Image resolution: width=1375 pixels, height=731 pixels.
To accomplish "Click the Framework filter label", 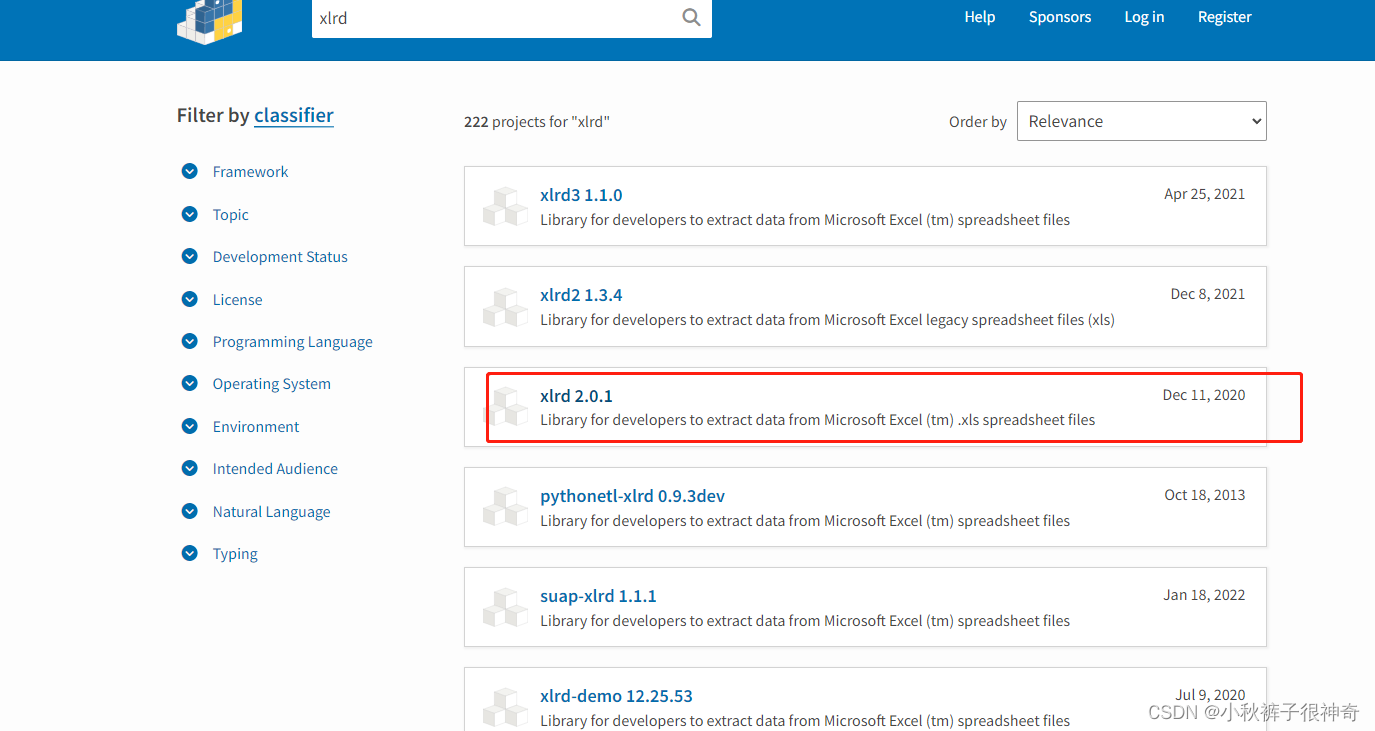I will 250,172.
